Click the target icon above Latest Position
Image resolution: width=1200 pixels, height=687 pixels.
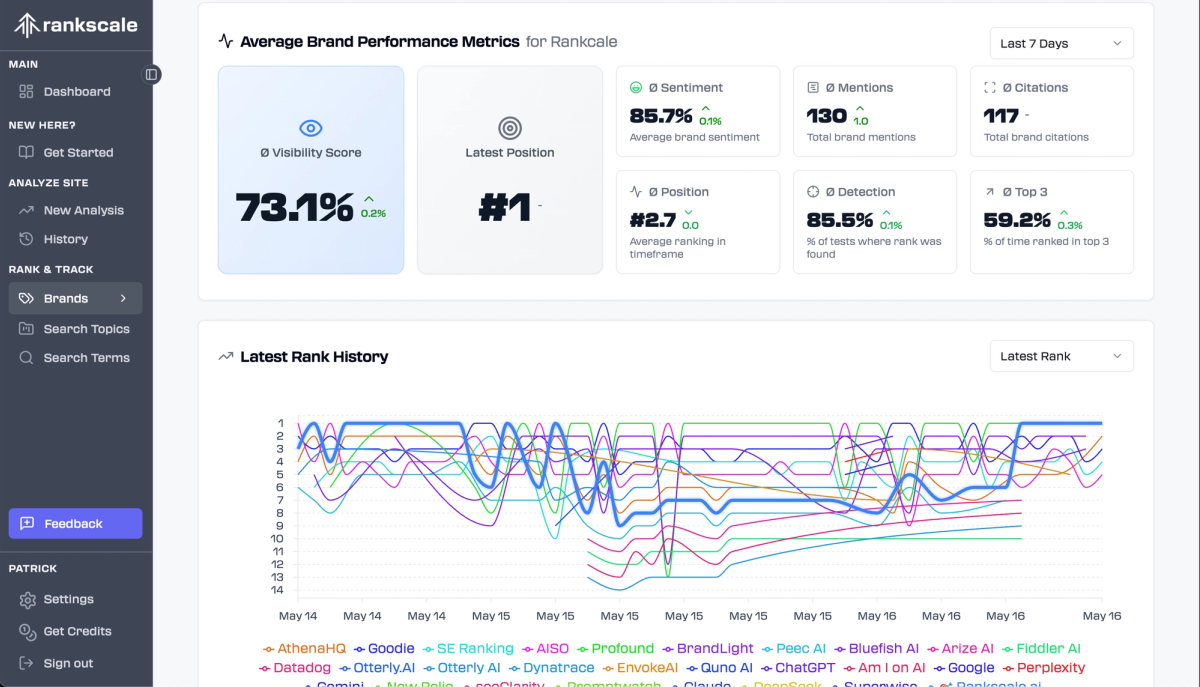pyautogui.click(x=510, y=128)
